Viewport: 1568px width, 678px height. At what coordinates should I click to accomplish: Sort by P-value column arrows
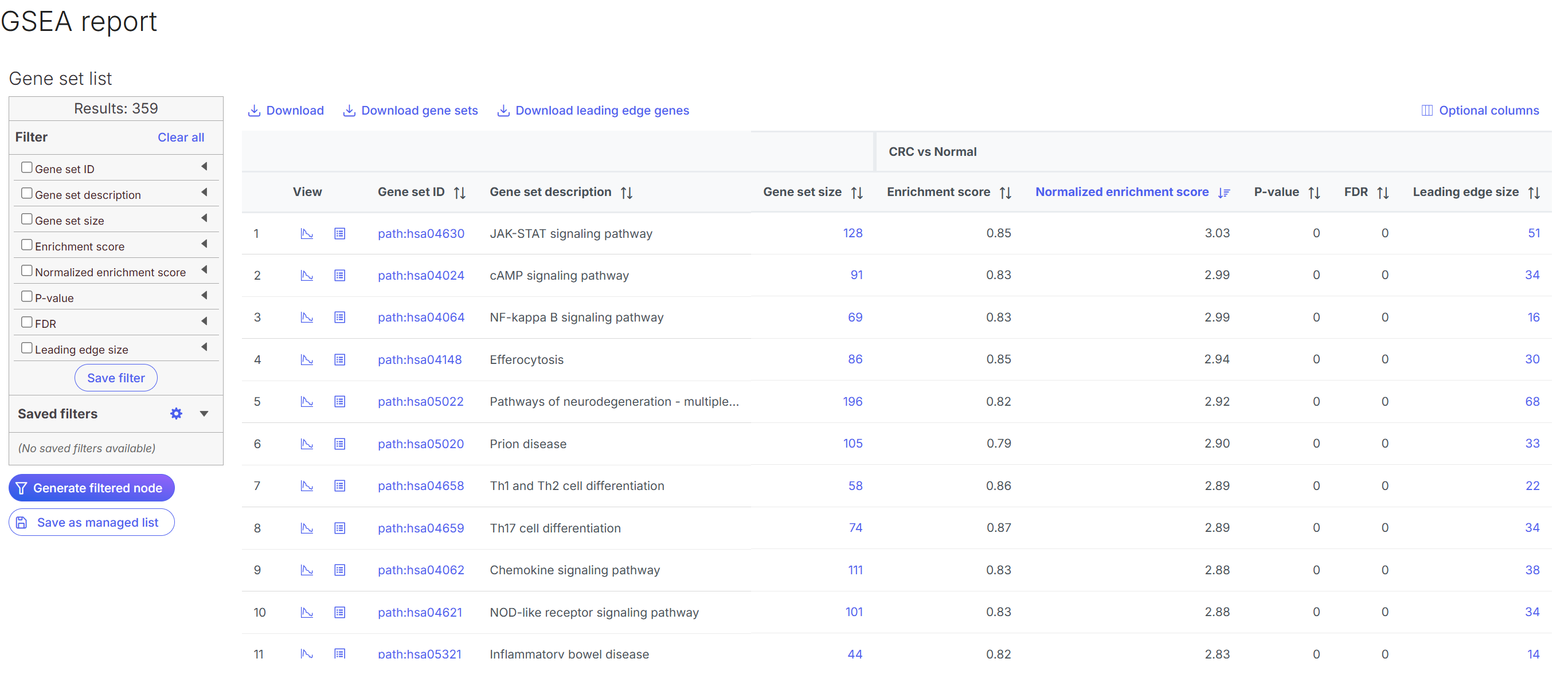tap(1314, 193)
